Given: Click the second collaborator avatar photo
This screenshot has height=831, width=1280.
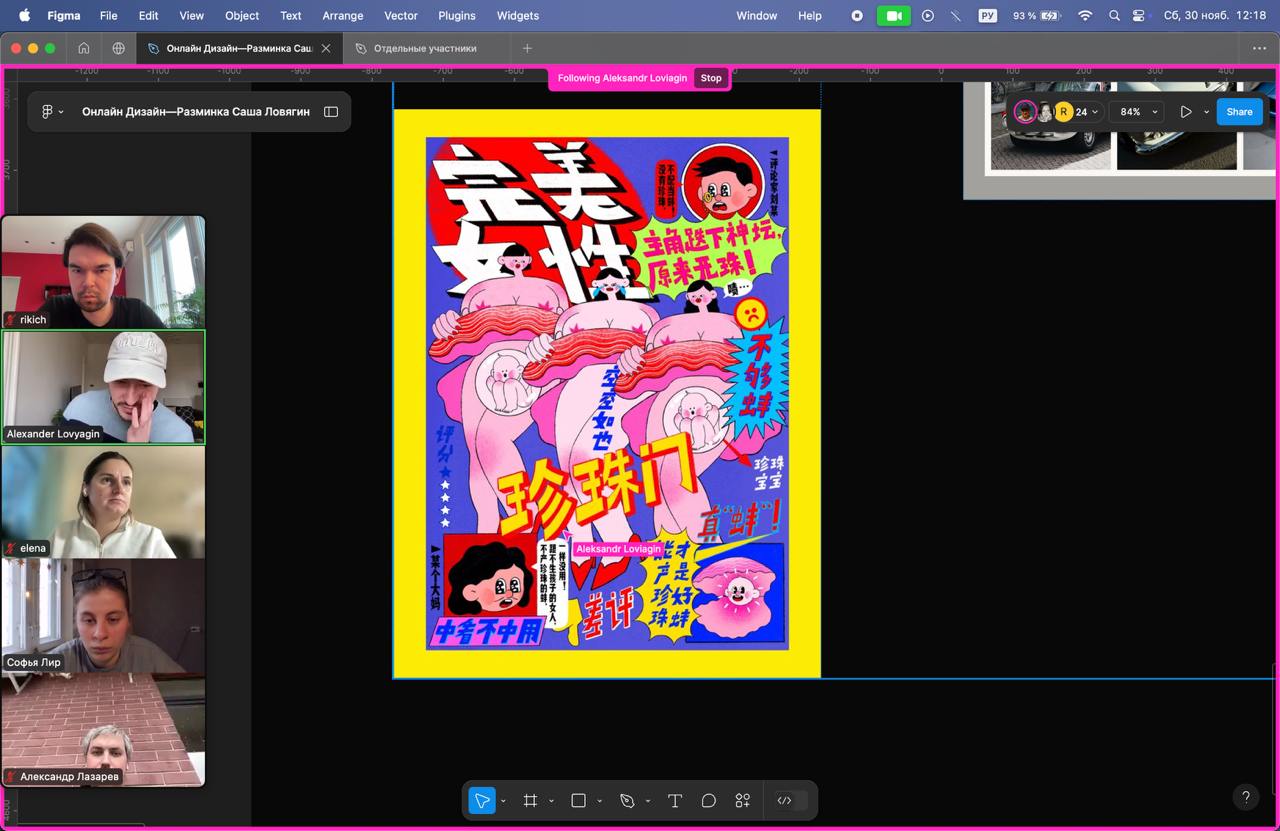Looking at the screenshot, I should coord(1045,112).
